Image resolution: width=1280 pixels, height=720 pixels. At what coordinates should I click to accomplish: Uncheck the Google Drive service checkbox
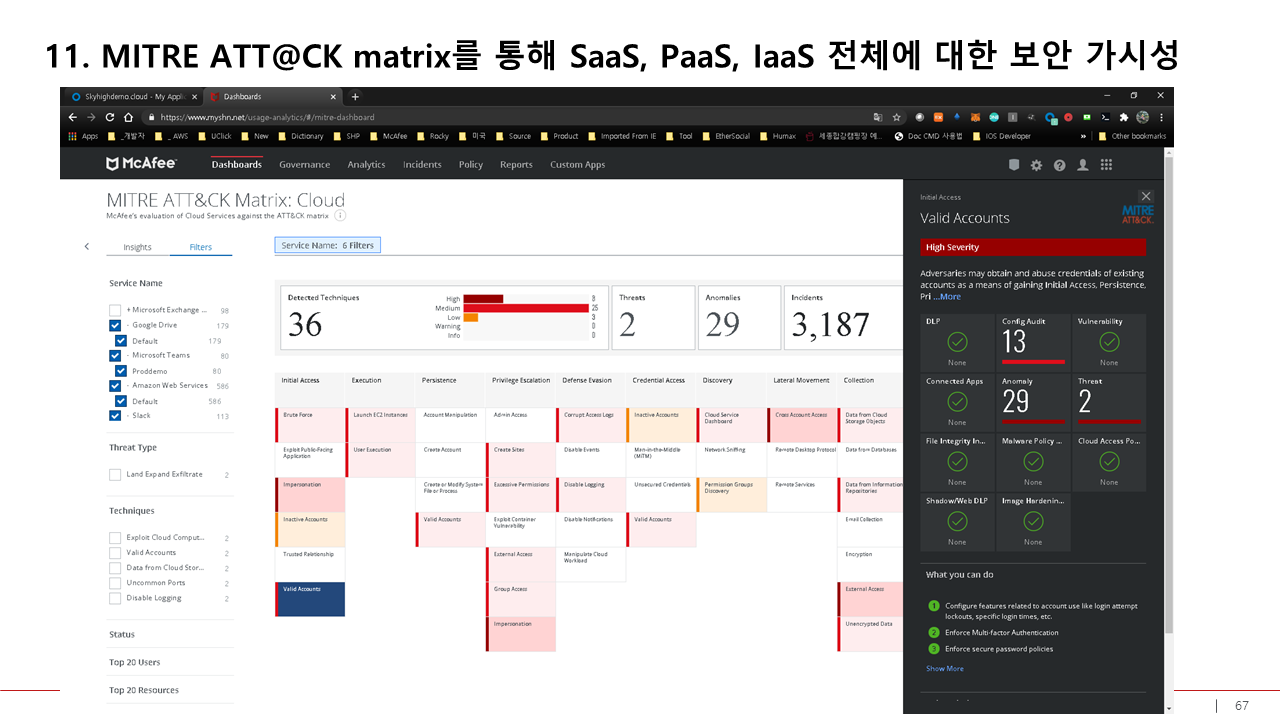[x=115, y=326]
